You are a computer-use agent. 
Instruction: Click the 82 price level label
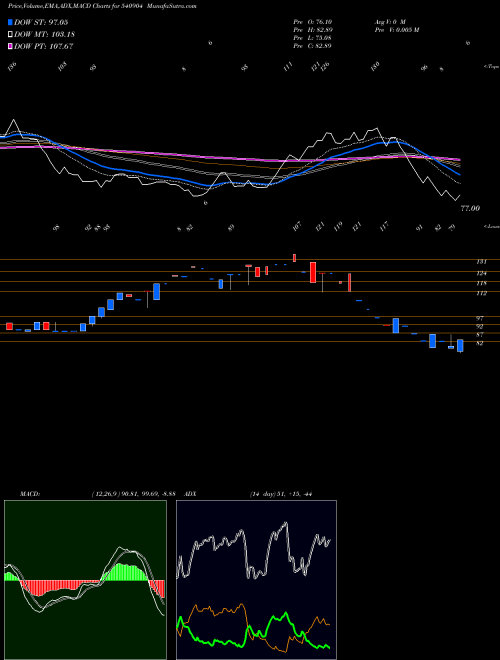479,343
